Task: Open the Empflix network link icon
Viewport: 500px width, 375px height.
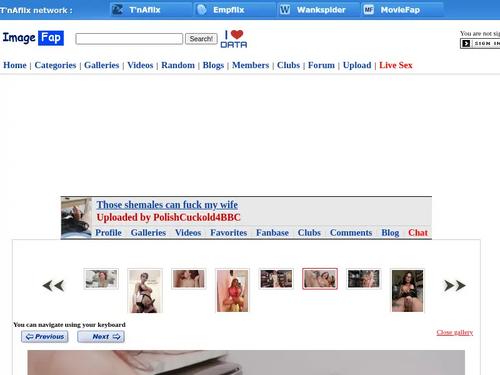Action: click(x=201, y=10)
